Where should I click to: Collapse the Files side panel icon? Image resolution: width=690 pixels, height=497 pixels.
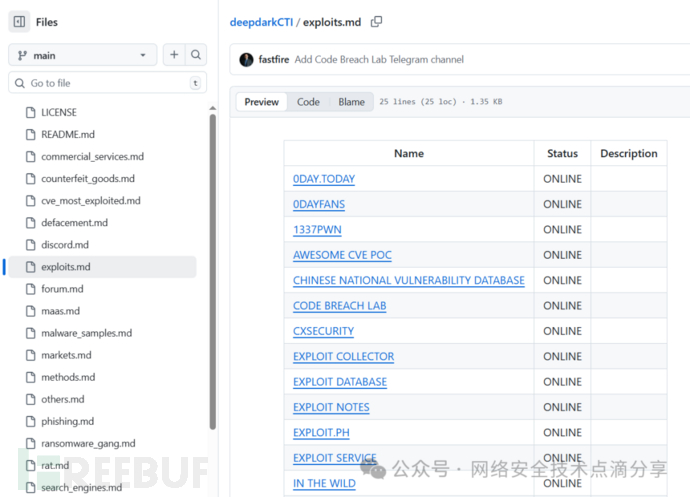click(x=19, y=22)
